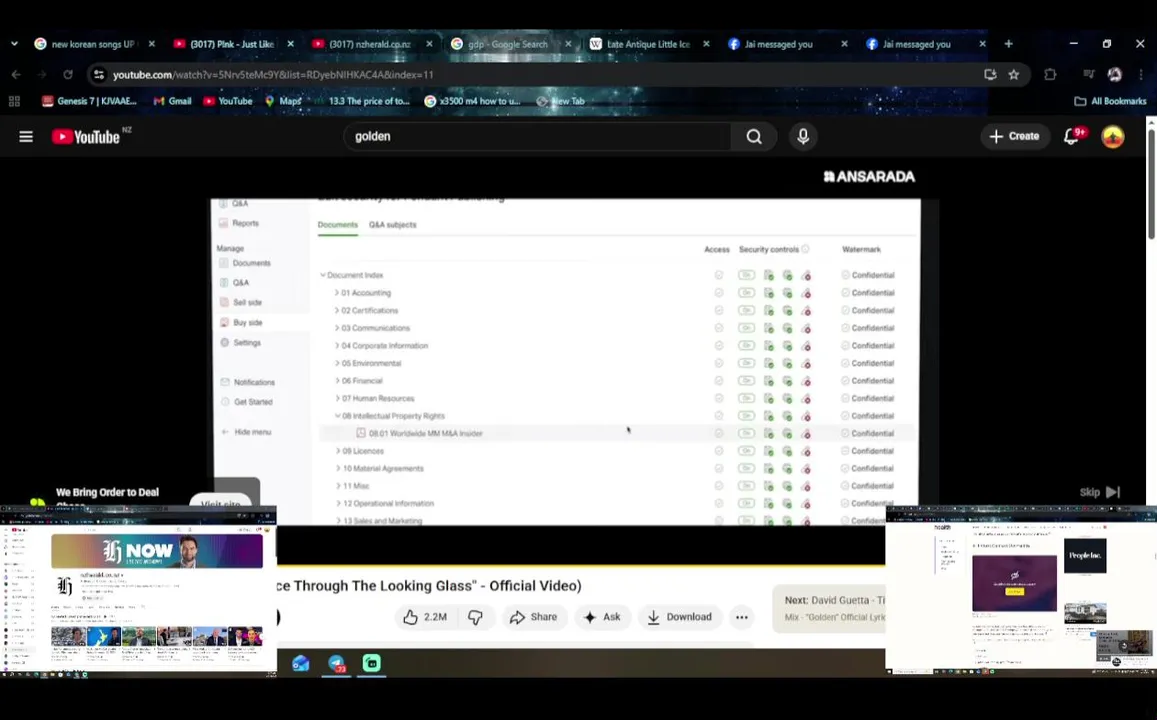
Task: Expand the 01 Accounting folder
Action: tap(337, 293)
